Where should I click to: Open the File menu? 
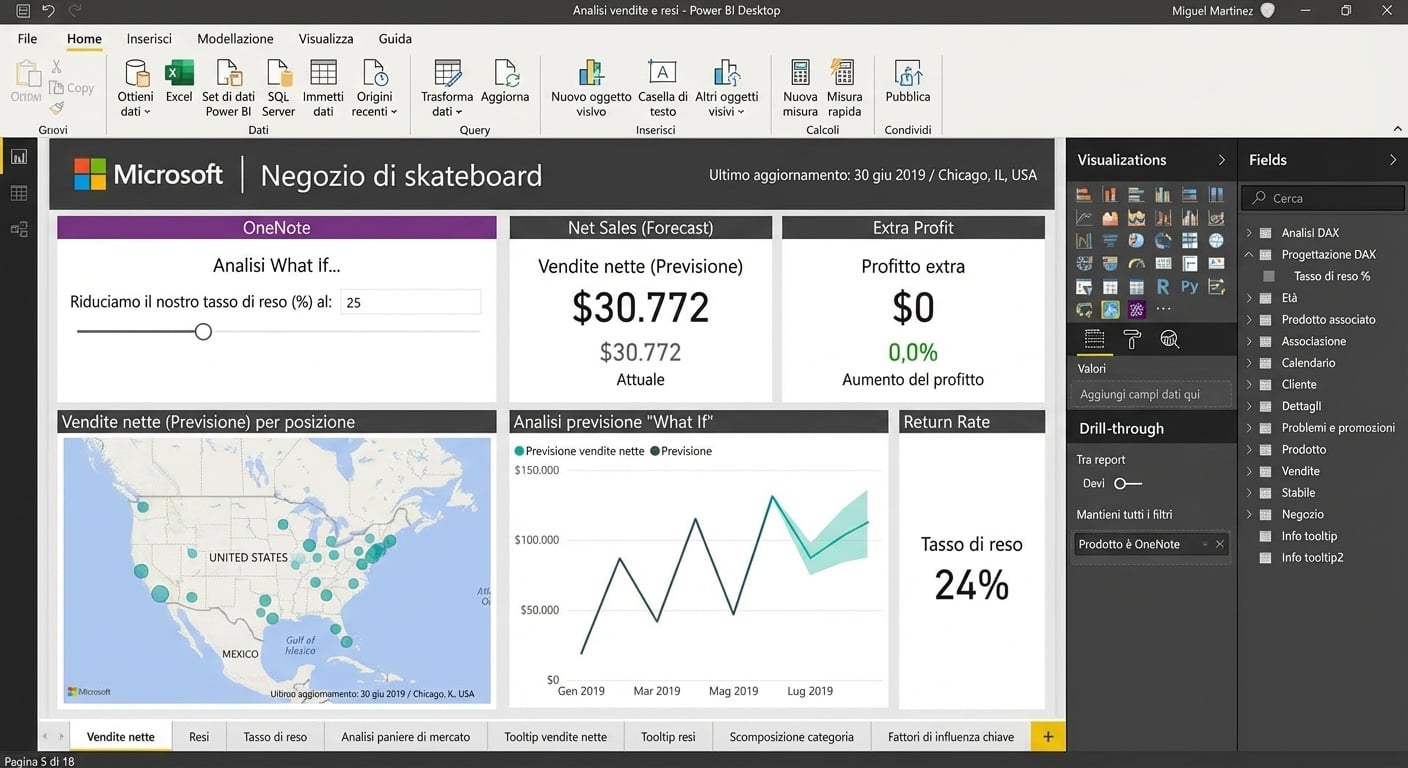(x=27, y=39)
